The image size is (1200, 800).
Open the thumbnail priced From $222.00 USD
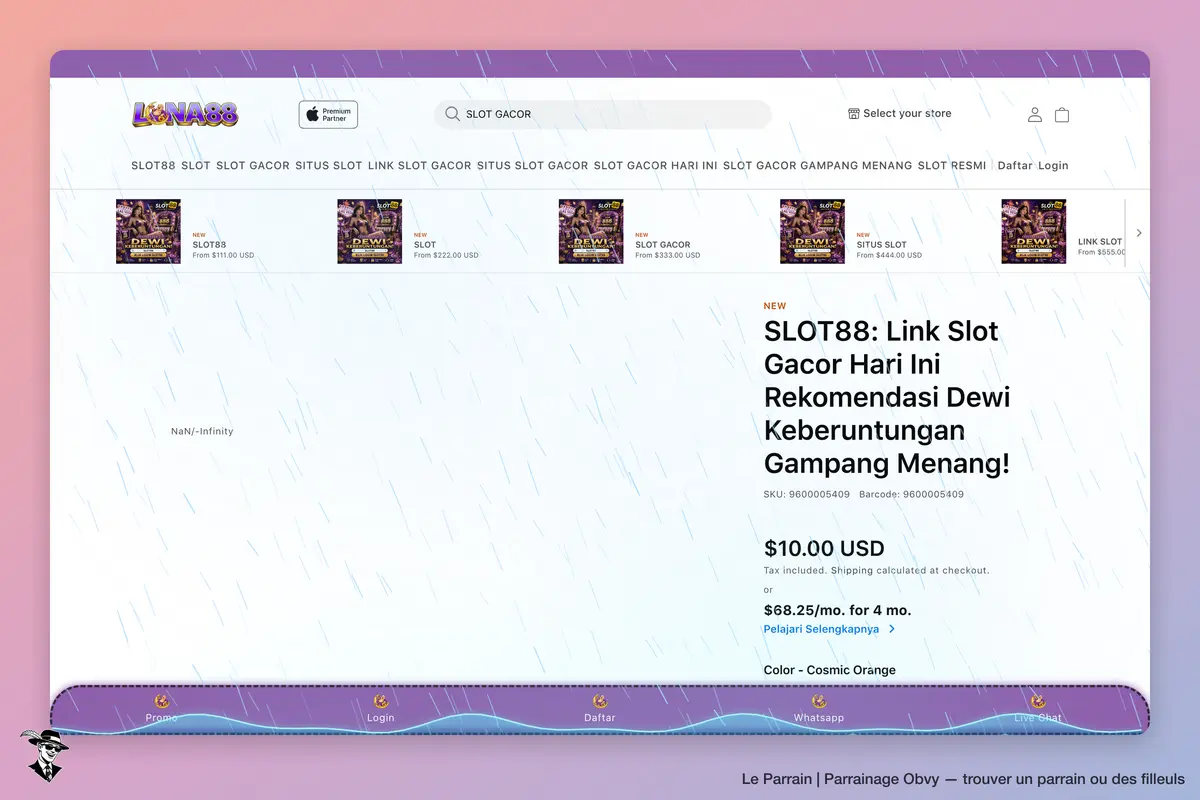point(370,232)
